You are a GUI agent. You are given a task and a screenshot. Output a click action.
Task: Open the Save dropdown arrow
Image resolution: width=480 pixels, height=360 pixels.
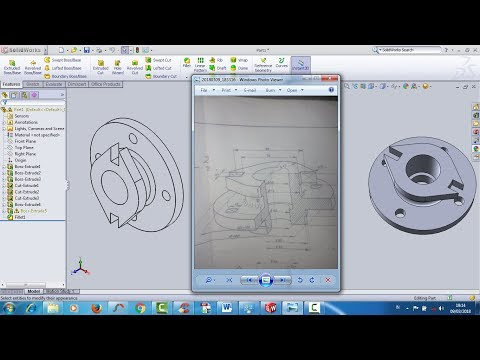click(x=92, y=50)
